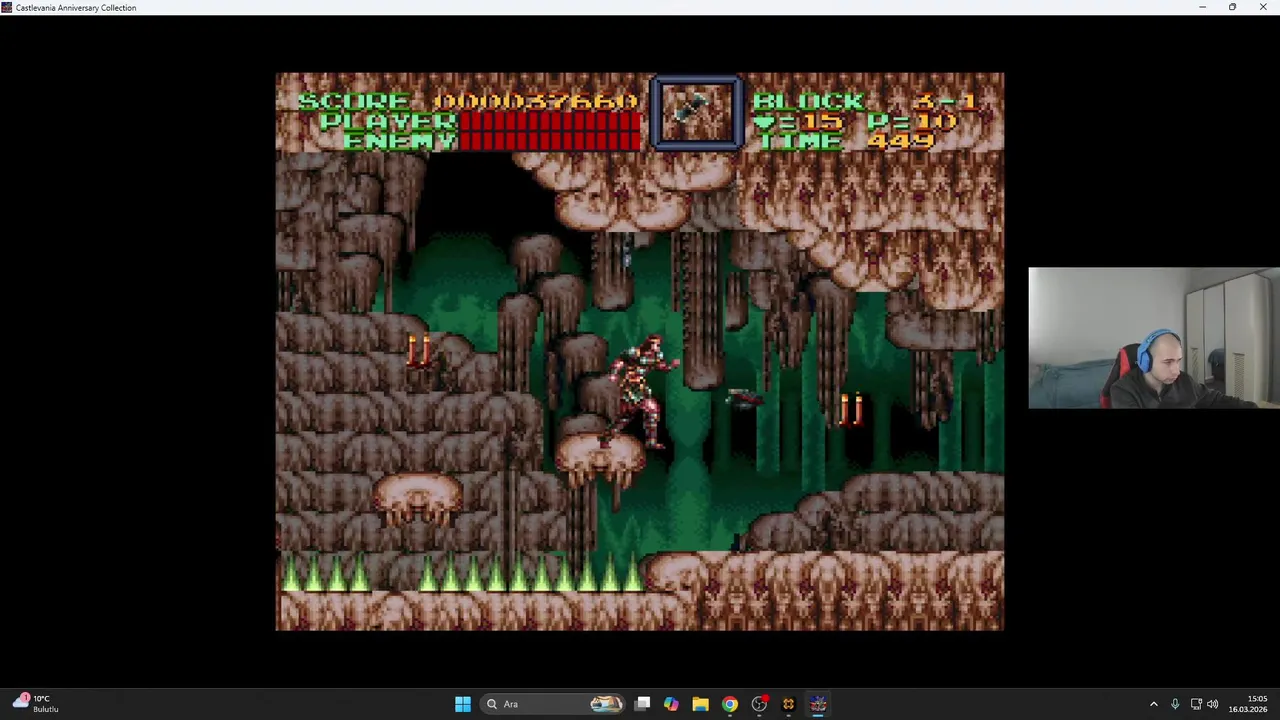Click Simon Belmont player character
The image size is (1280, 720).
click(644, 391)
